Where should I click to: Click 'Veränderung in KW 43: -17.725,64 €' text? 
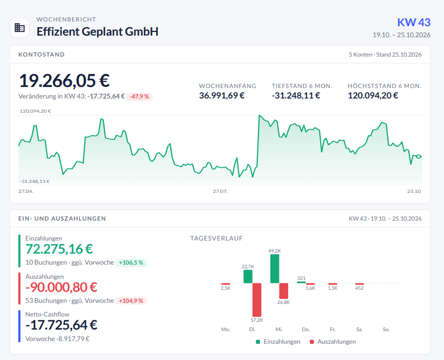coord(72,96)
